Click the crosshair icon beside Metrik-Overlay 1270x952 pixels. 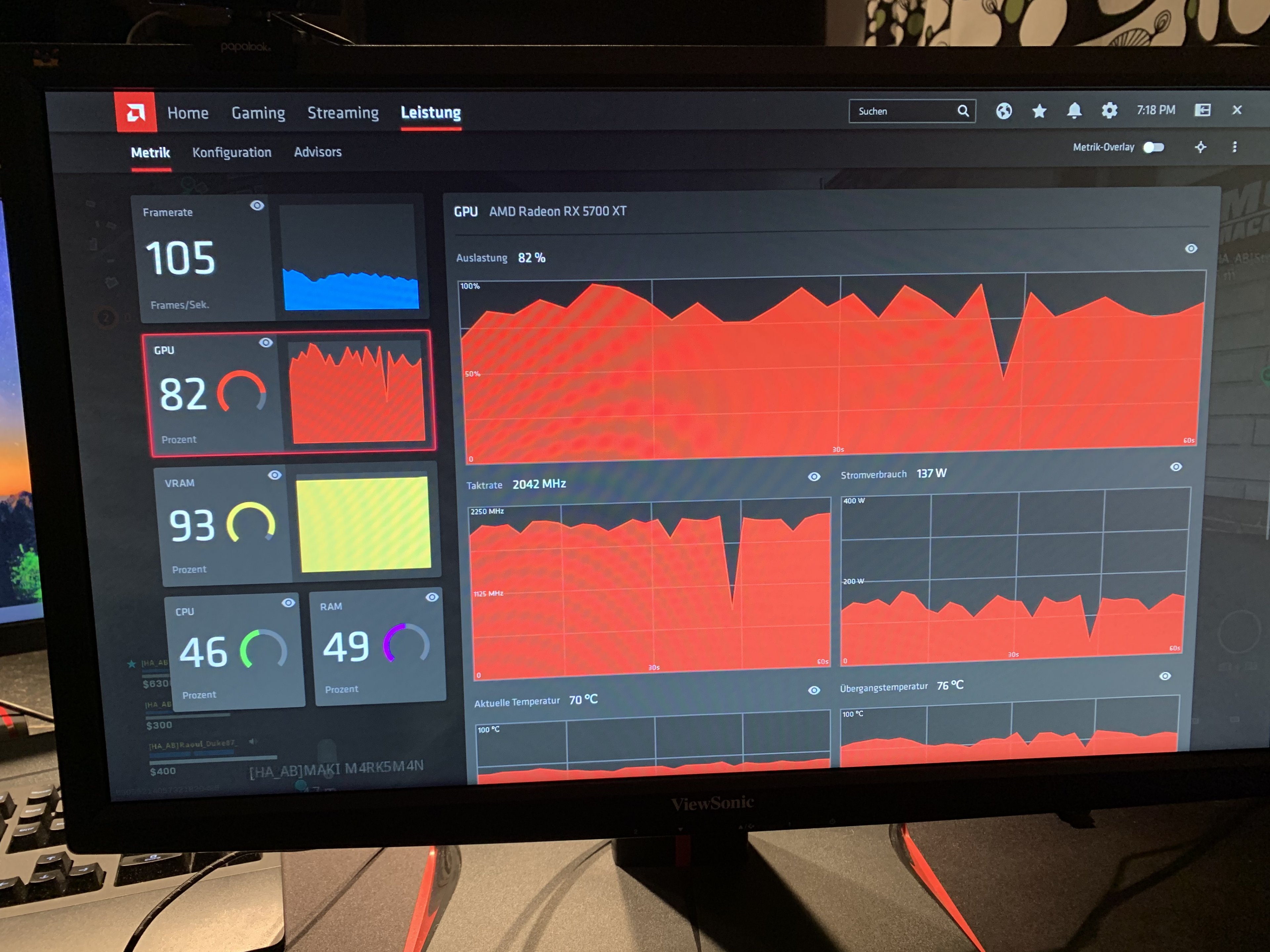1200,147
